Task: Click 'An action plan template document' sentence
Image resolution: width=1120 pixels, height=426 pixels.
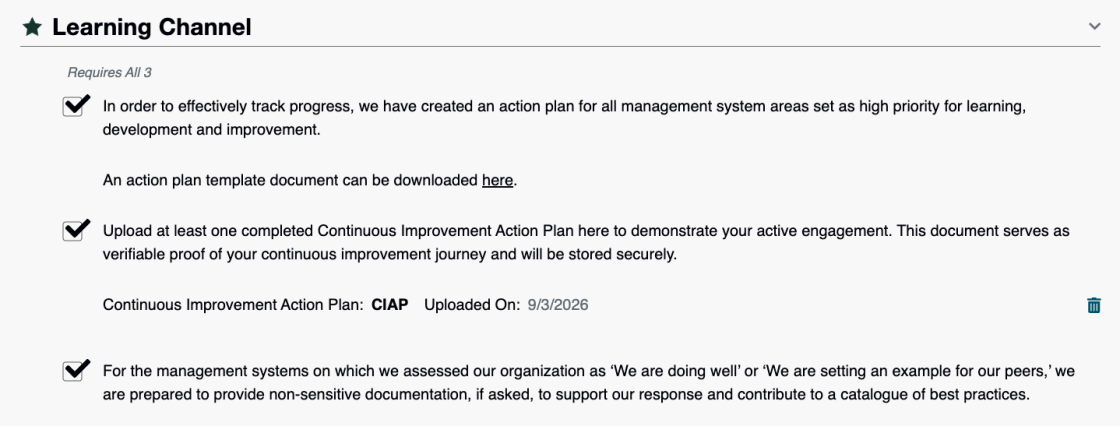Action: tap(309, 181)
